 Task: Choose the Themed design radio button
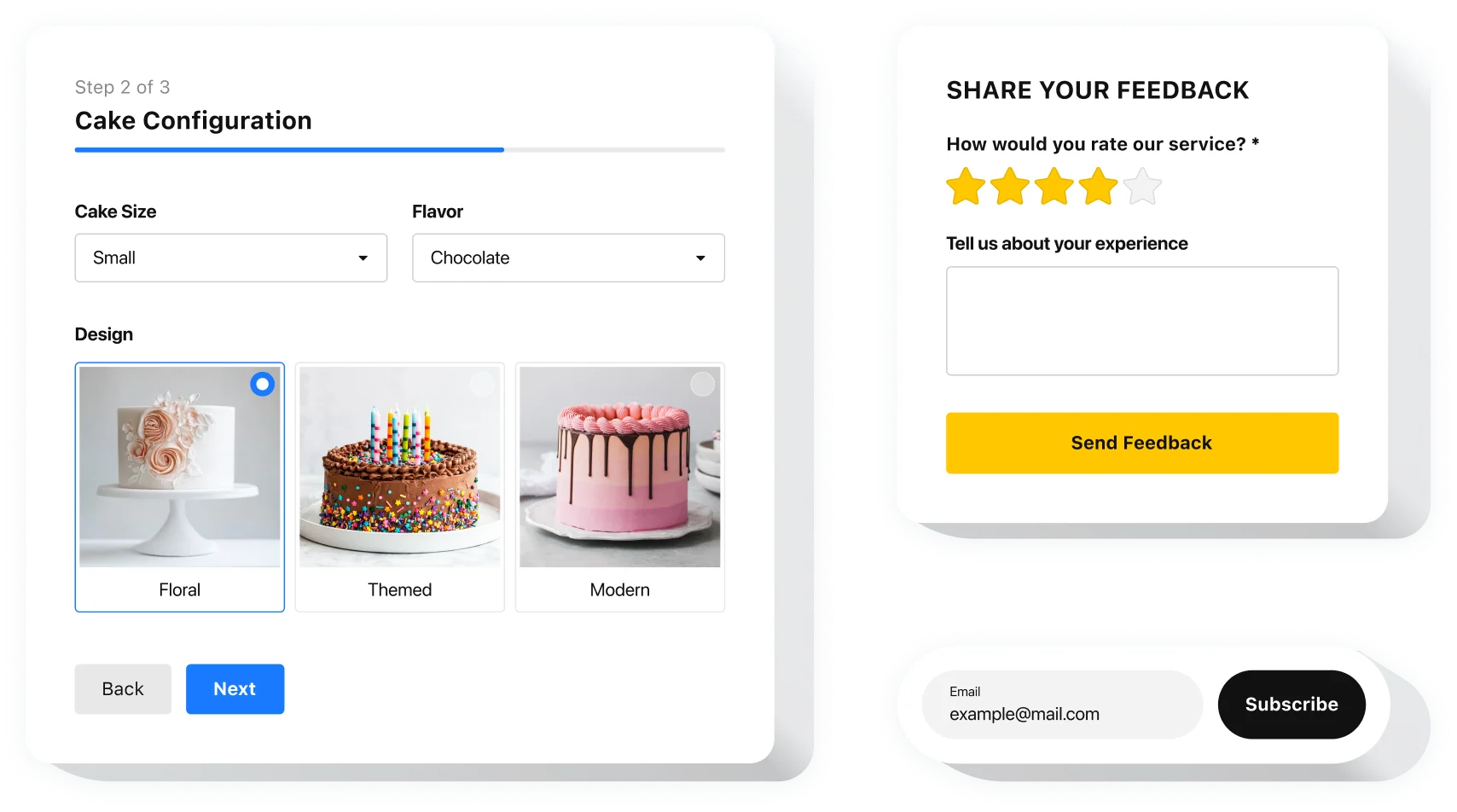(x=483, y=385)
